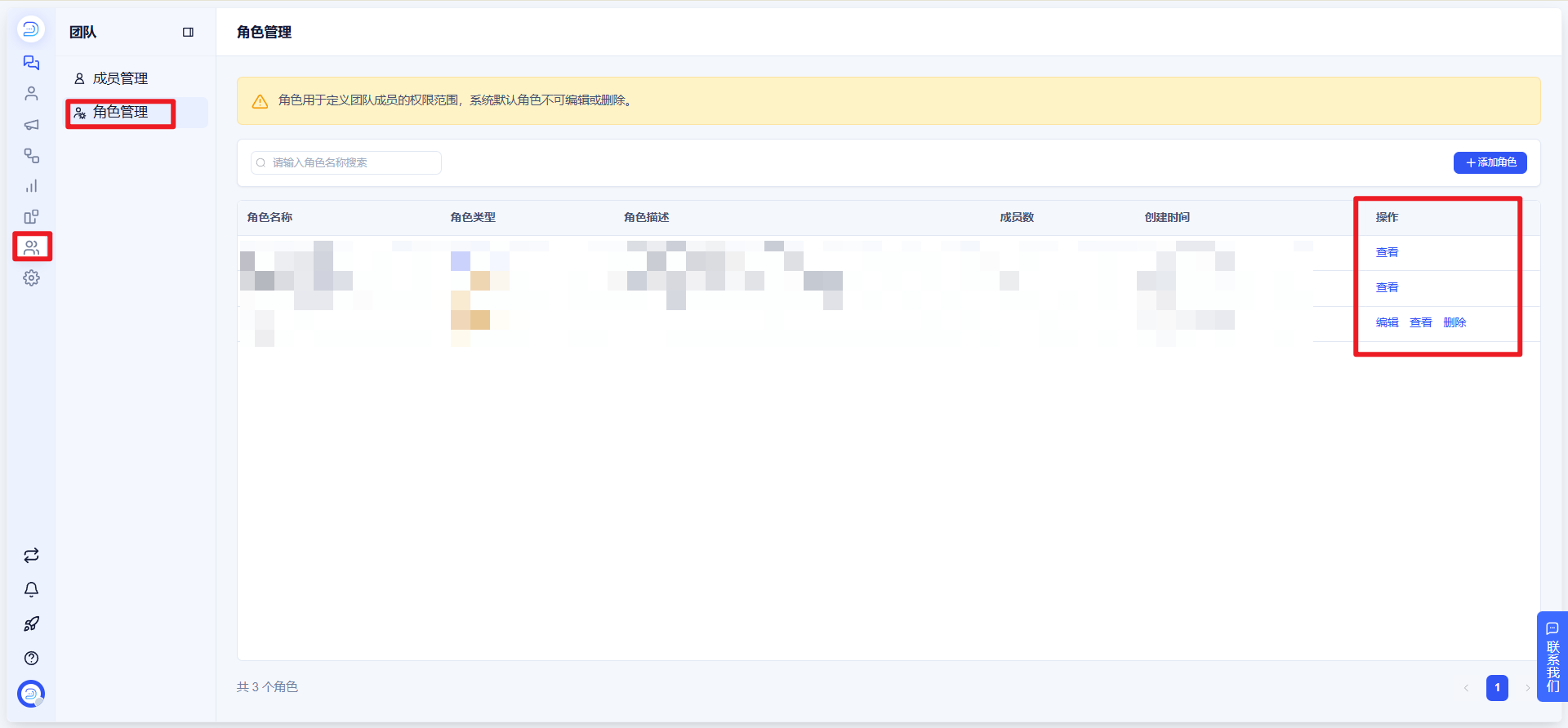Open the settings gear icon in sidebar
The width and height of the screenshot is (1568, 728).
[x=31, y=277]
